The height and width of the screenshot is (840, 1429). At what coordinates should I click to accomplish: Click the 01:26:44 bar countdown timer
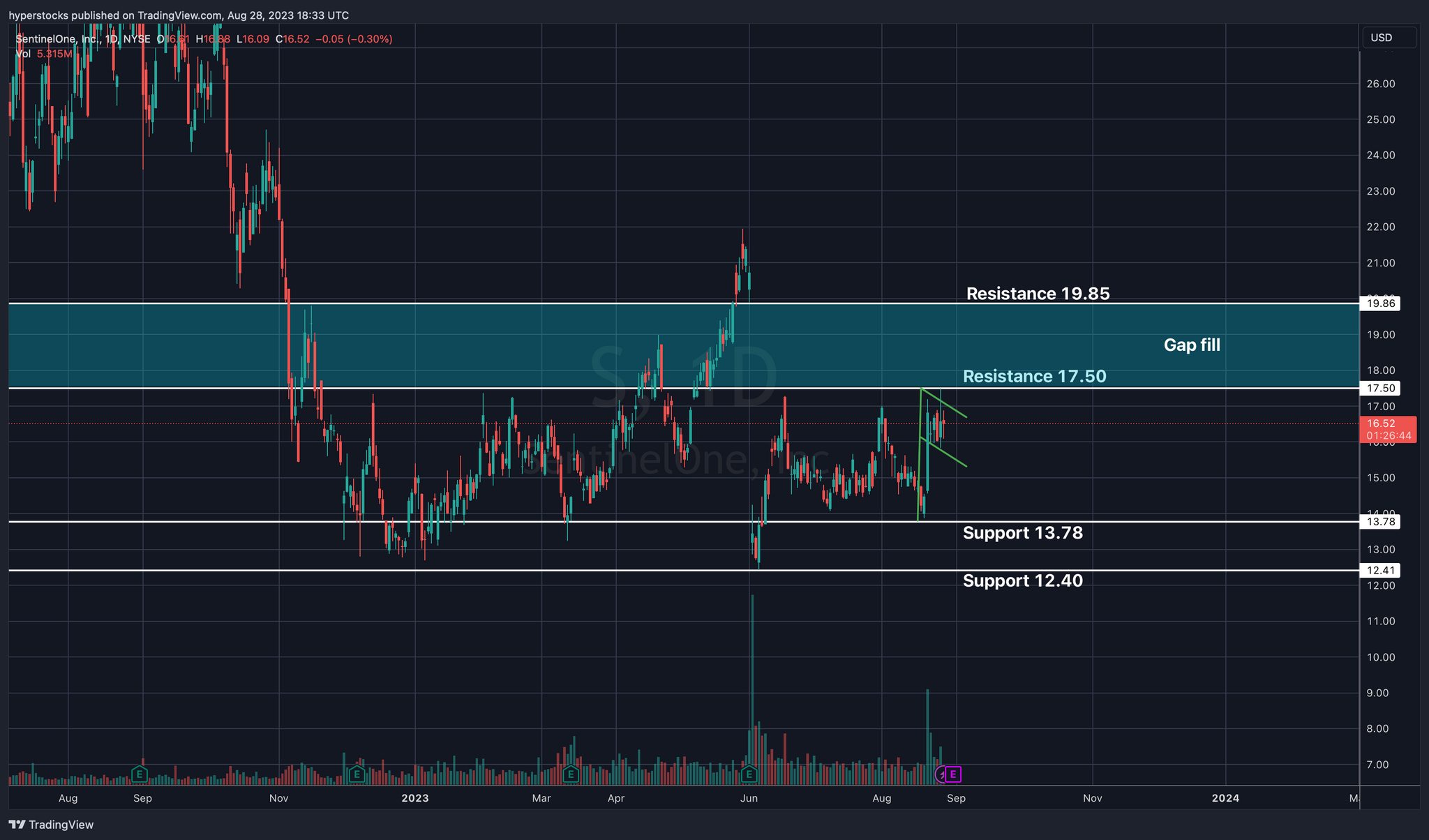(1389, 436)
